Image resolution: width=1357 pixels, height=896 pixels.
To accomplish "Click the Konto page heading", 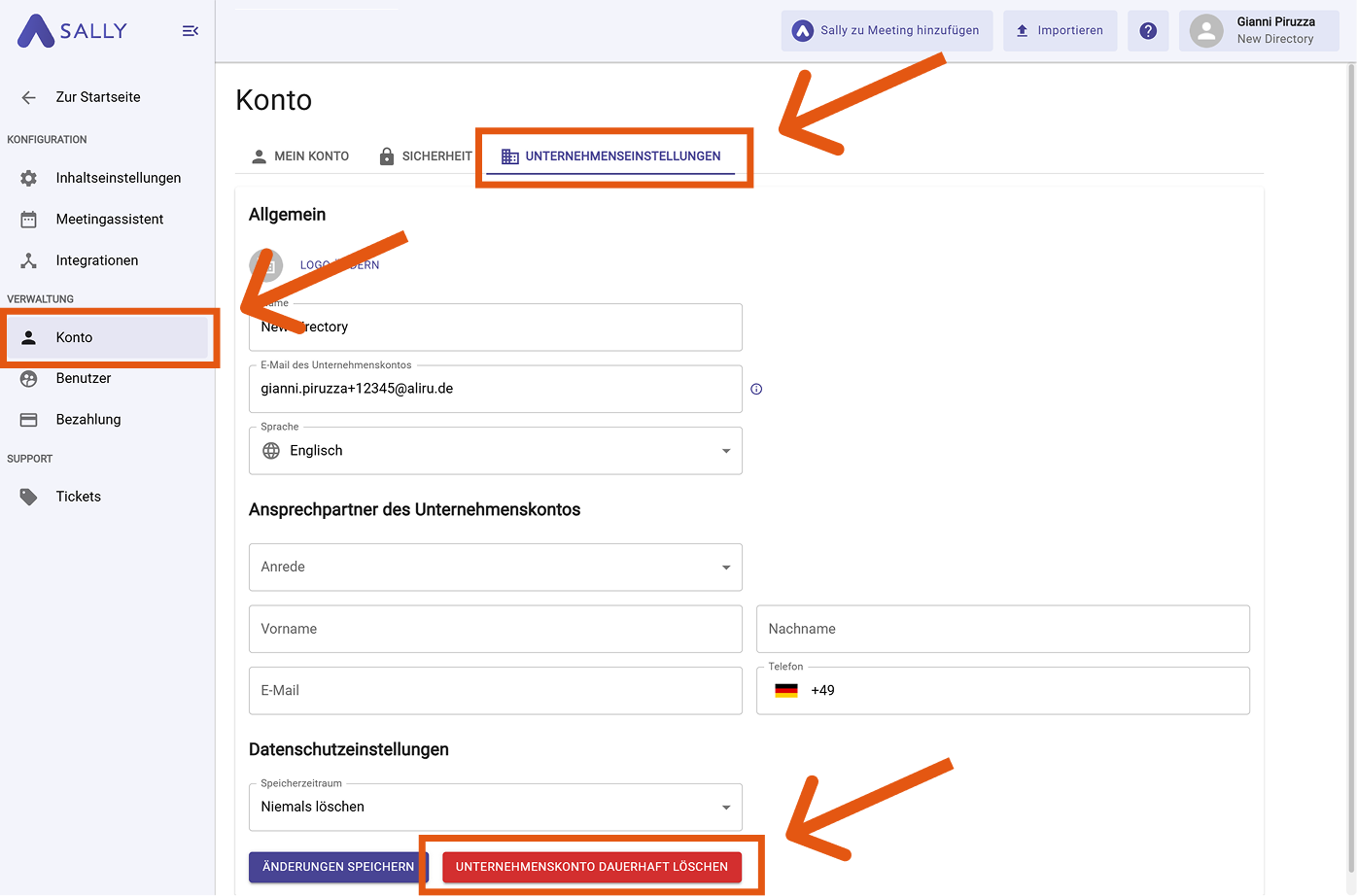I will coord(274,100).
